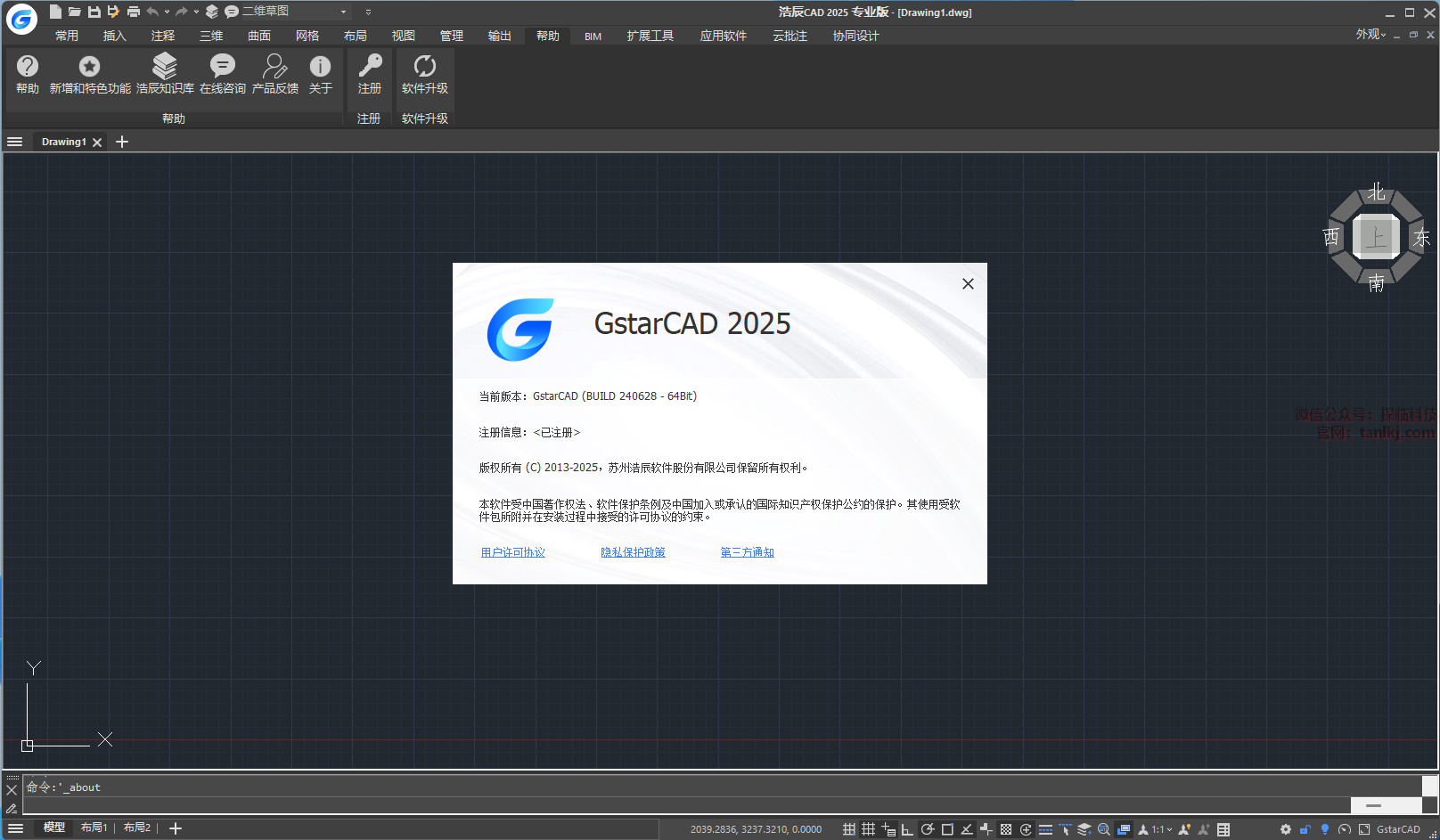Open the 外观 appearance dropdown

(x=1370, y=35)
